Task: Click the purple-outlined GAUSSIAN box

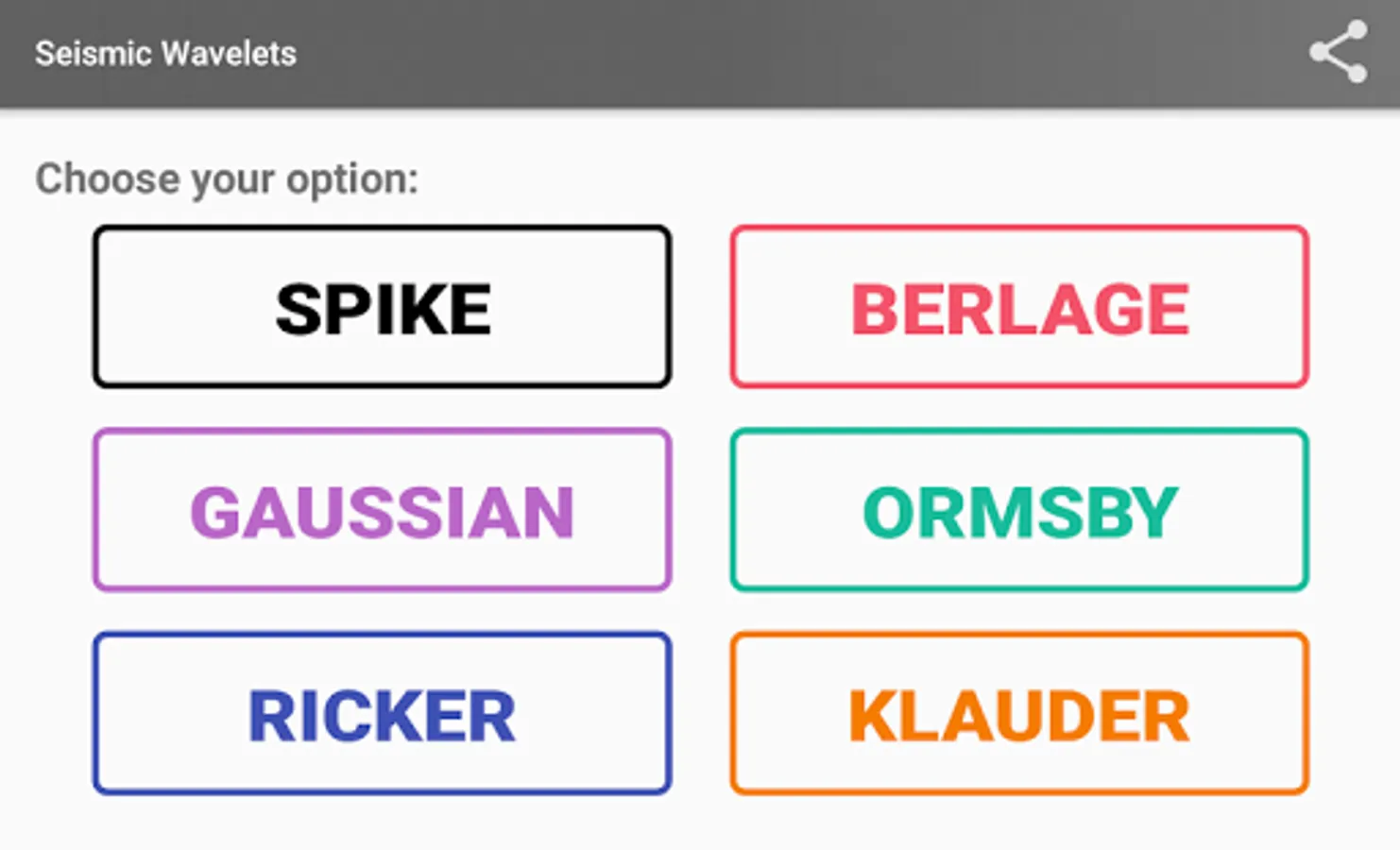Action: click(383, 510)
